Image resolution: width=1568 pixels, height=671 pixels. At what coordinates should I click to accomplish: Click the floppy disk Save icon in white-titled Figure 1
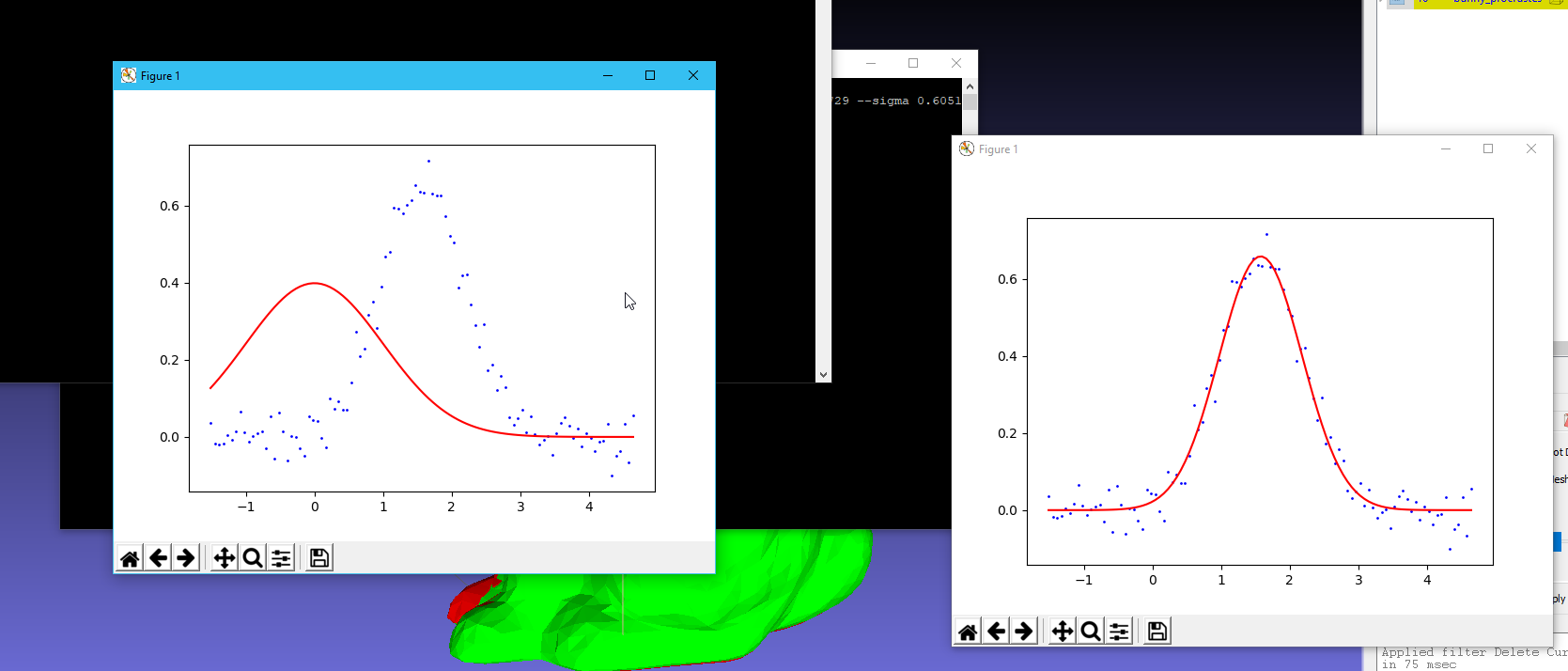1157,632
